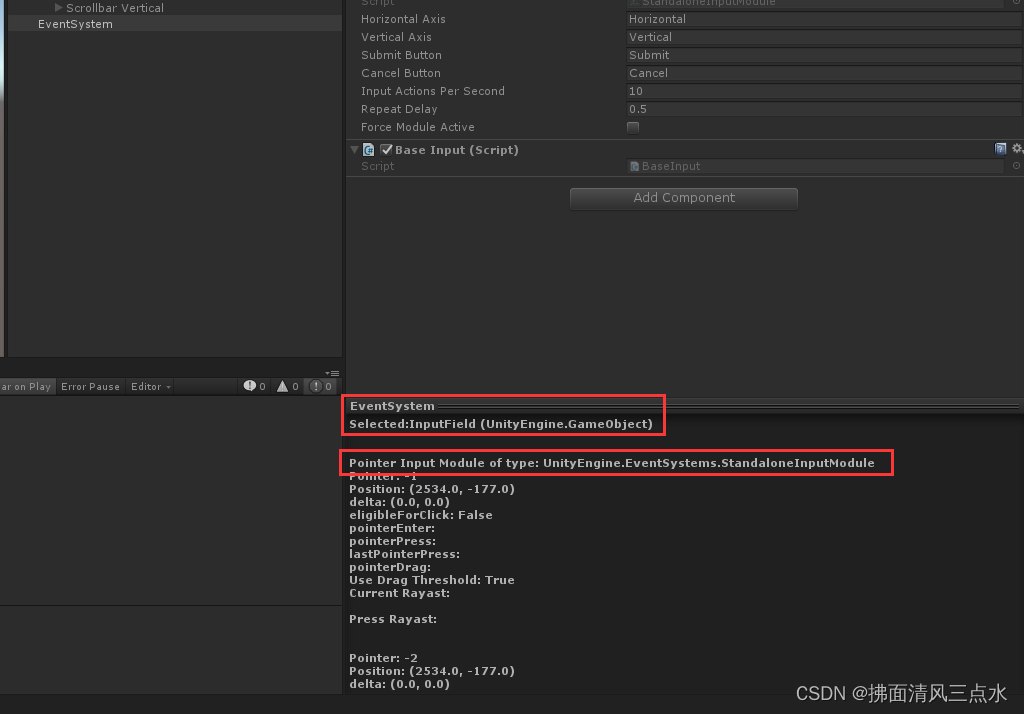
Task: Edit Input Actions Per Second value
Action: [x=823, y=91]
